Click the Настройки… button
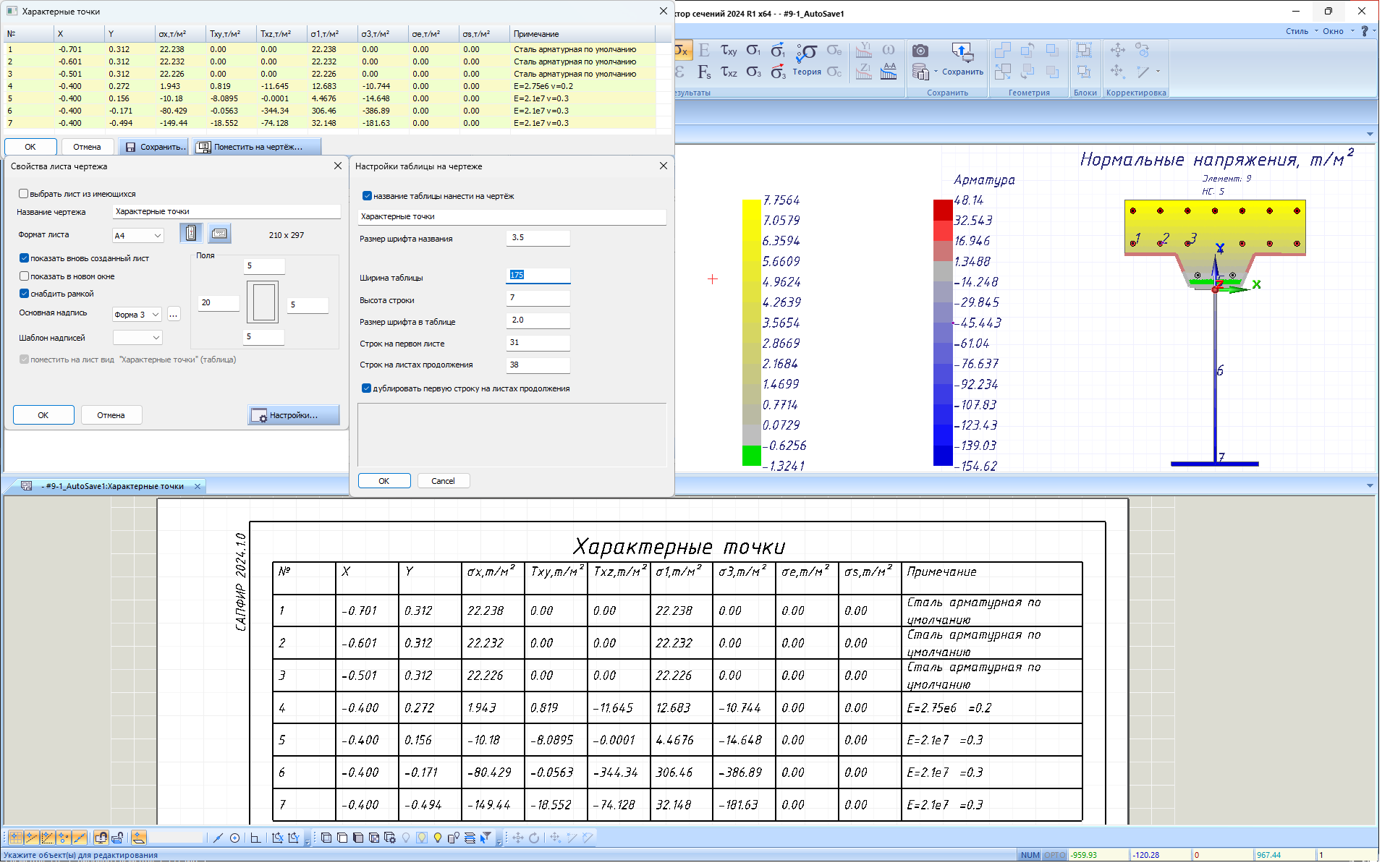Image resolution: width=1390 pixels, height=868 pixels. point(293,415)
